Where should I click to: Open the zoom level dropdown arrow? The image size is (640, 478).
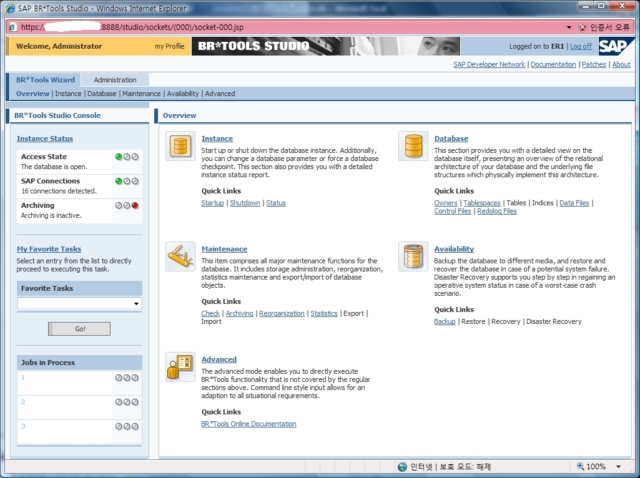tap(618, 467)
